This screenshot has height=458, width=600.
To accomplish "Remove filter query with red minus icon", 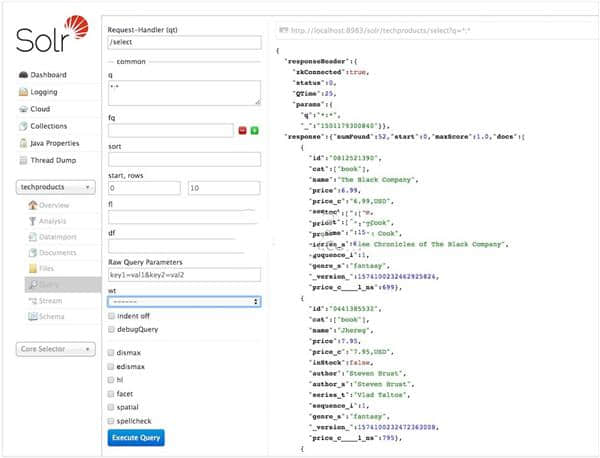I will pos(242,131).
